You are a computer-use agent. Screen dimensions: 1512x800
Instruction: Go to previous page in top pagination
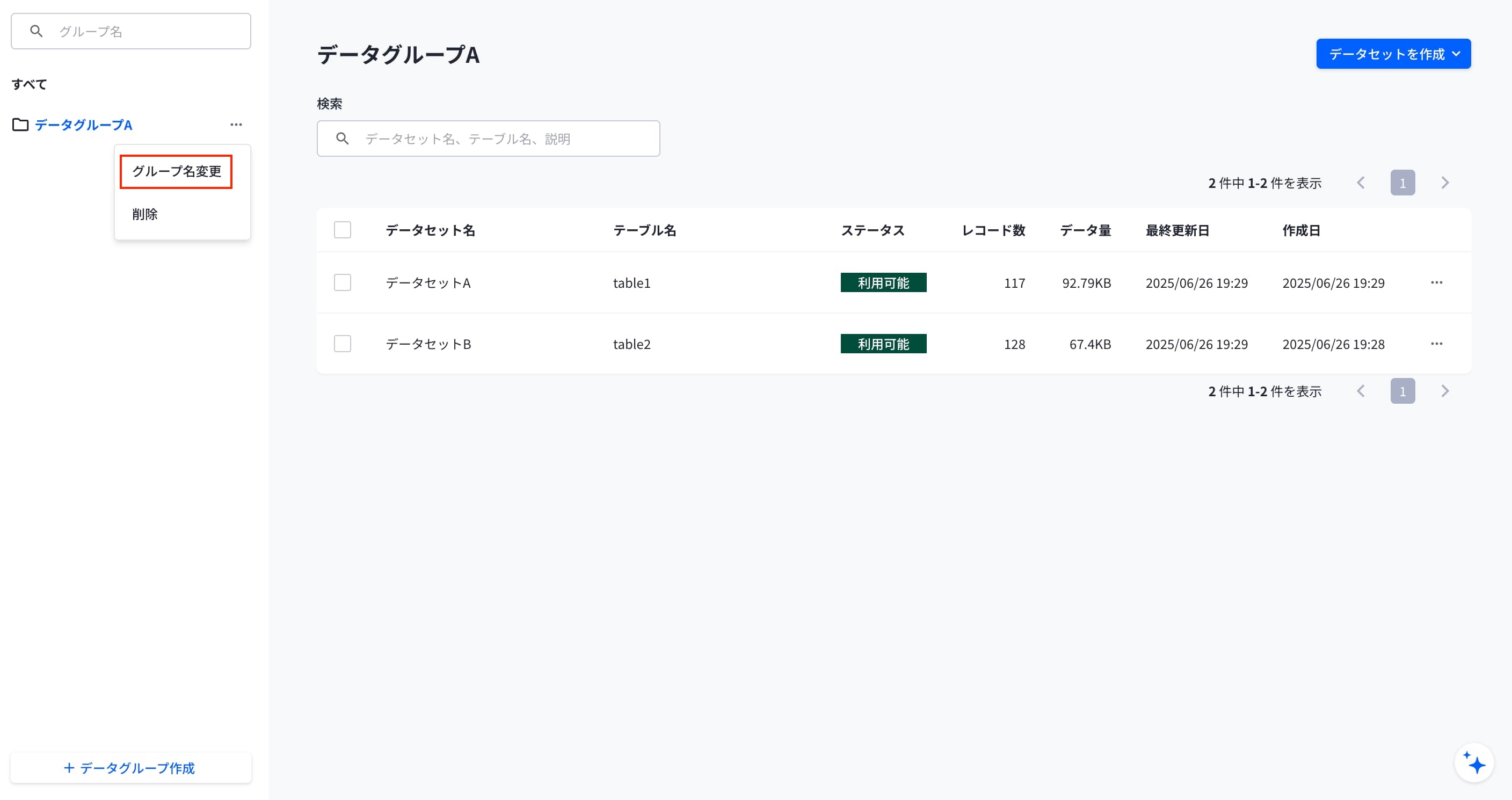(x=1361, y=183)
